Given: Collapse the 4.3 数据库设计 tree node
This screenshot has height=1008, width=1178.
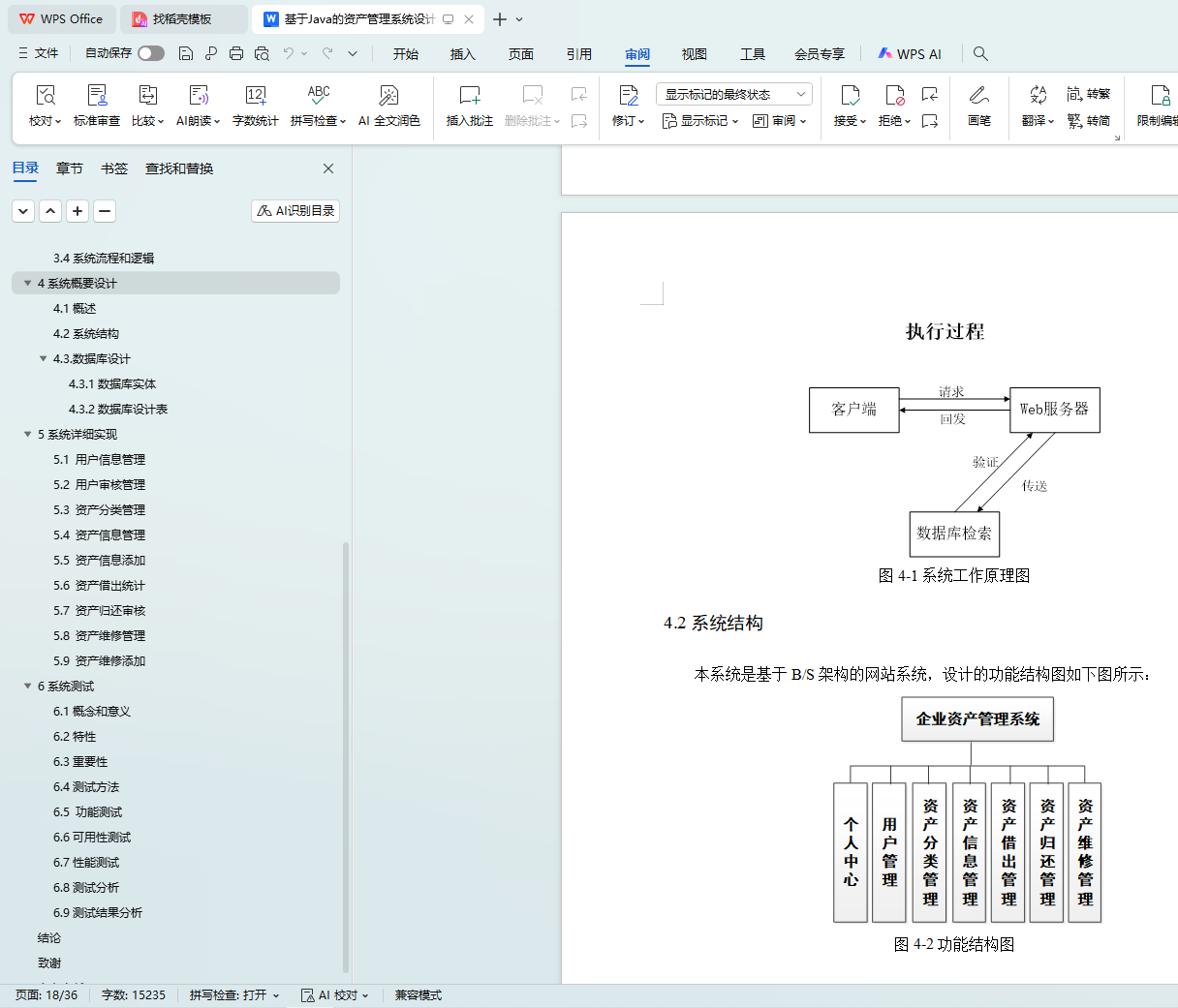Looking at the screenshot, I should (43, 359).
